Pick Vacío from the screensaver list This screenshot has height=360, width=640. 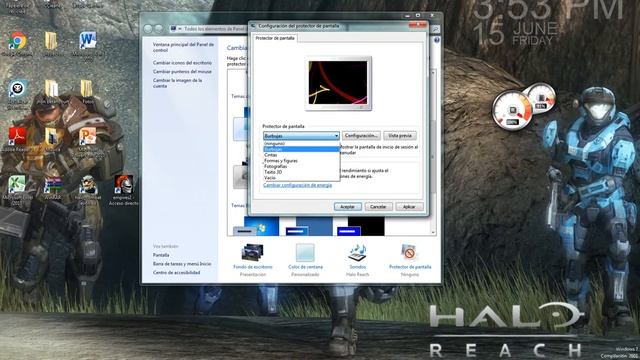301,178
